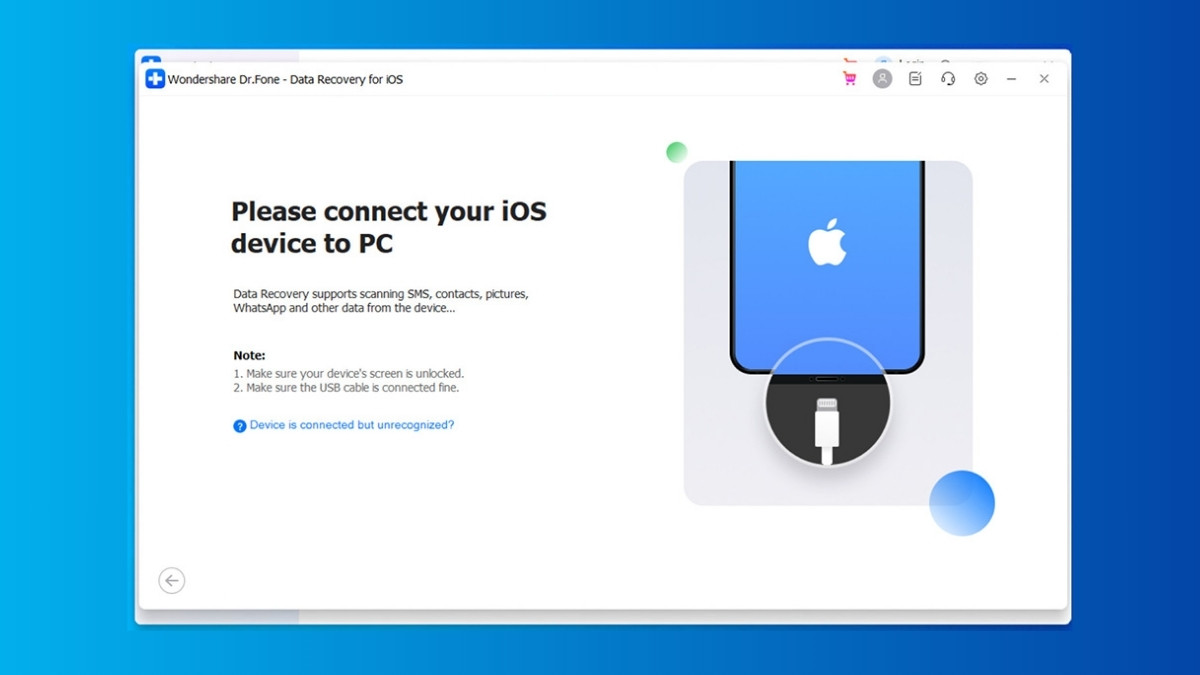Close the Dr.Fone window
This screenshot has height=675, width=1200.
coord(1044,79)
